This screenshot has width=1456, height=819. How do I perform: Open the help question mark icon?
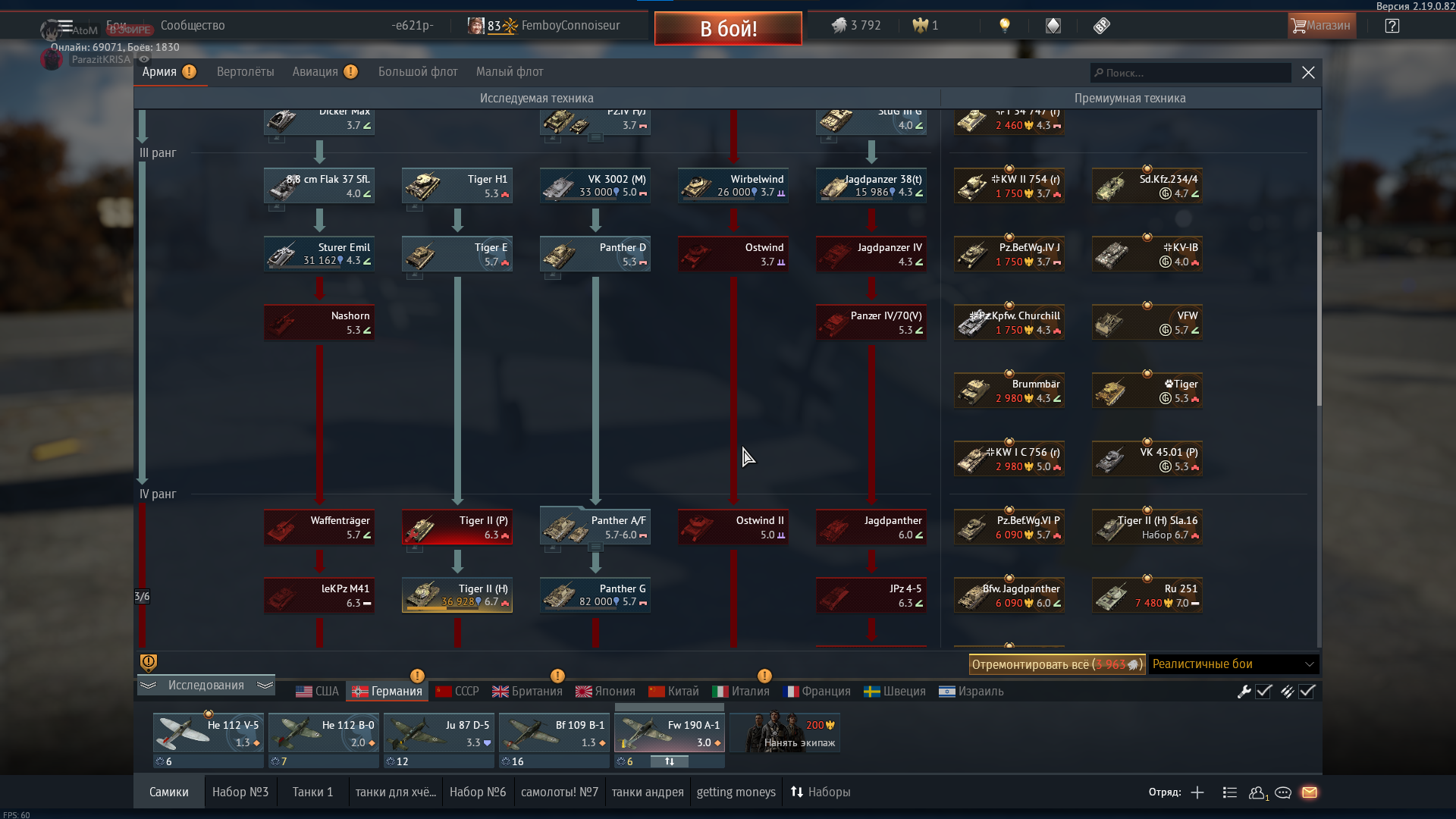click(1392, 26)
